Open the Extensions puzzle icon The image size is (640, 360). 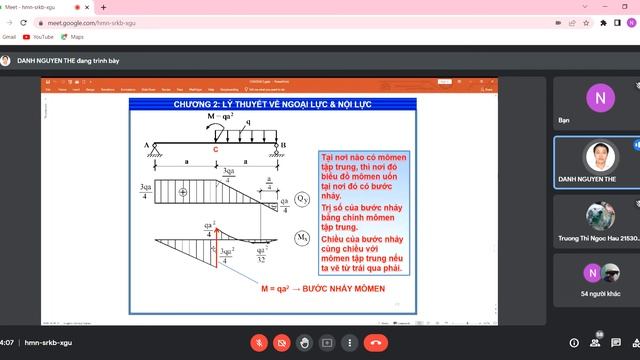pos(603,23)
